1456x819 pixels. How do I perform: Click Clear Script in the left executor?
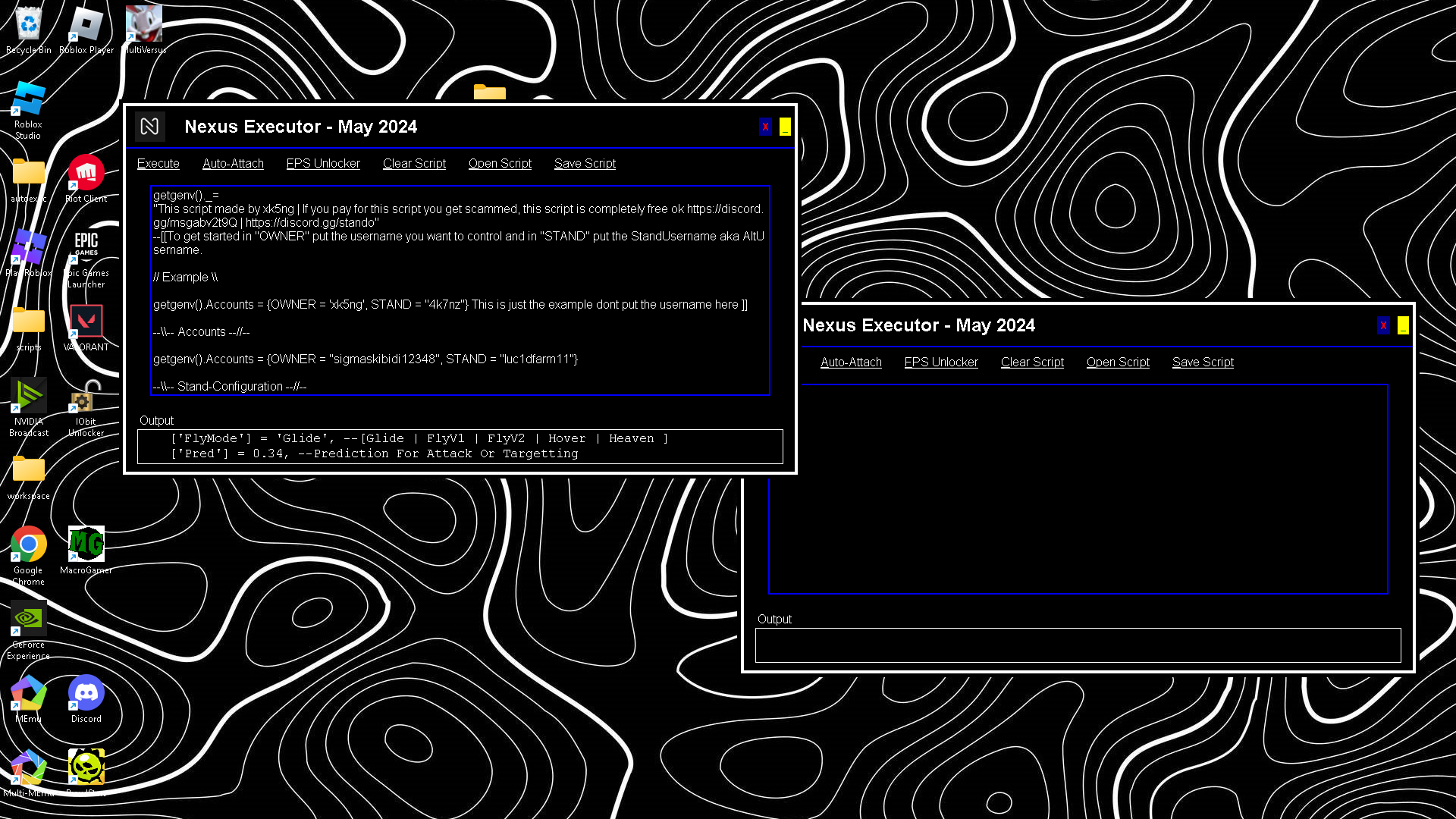point(414,164)
